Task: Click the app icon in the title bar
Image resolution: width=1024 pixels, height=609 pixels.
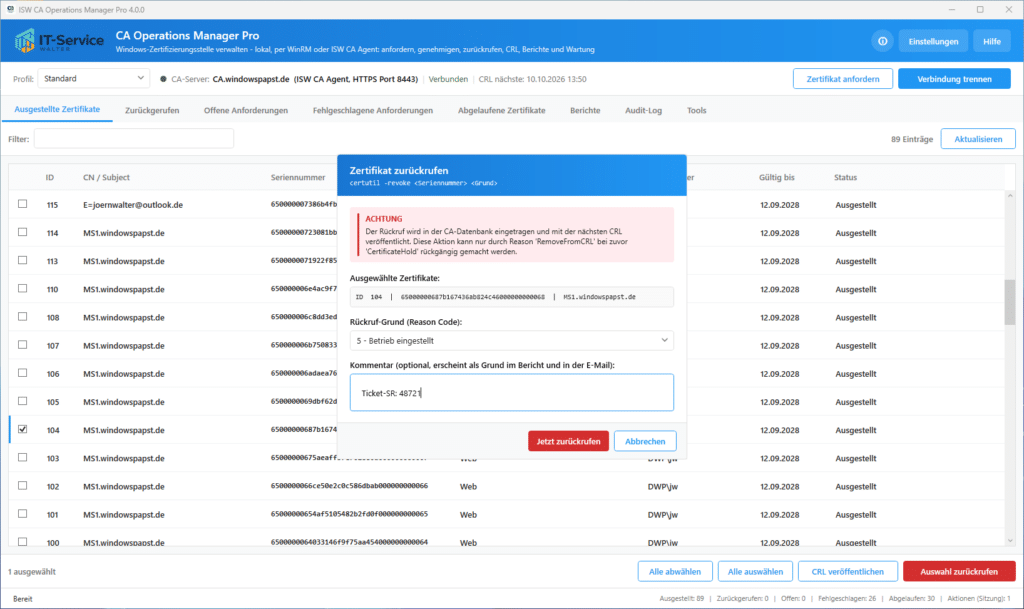Action: pyautogui.click(x=10, y=9)
